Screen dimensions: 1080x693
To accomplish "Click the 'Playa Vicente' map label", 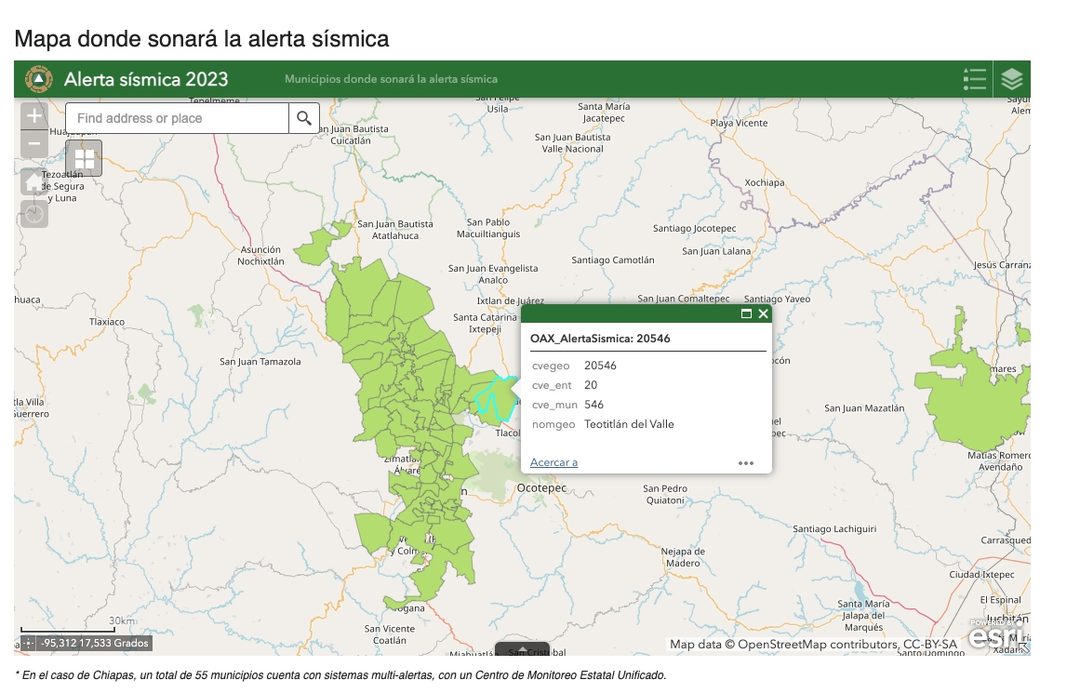I will click(x=739, y=123).
